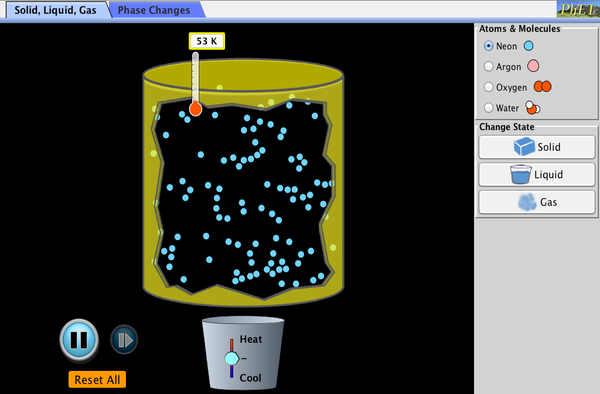Click the Heat label on bucket
The width and height of the screenshot is (600, 394).
251,339
